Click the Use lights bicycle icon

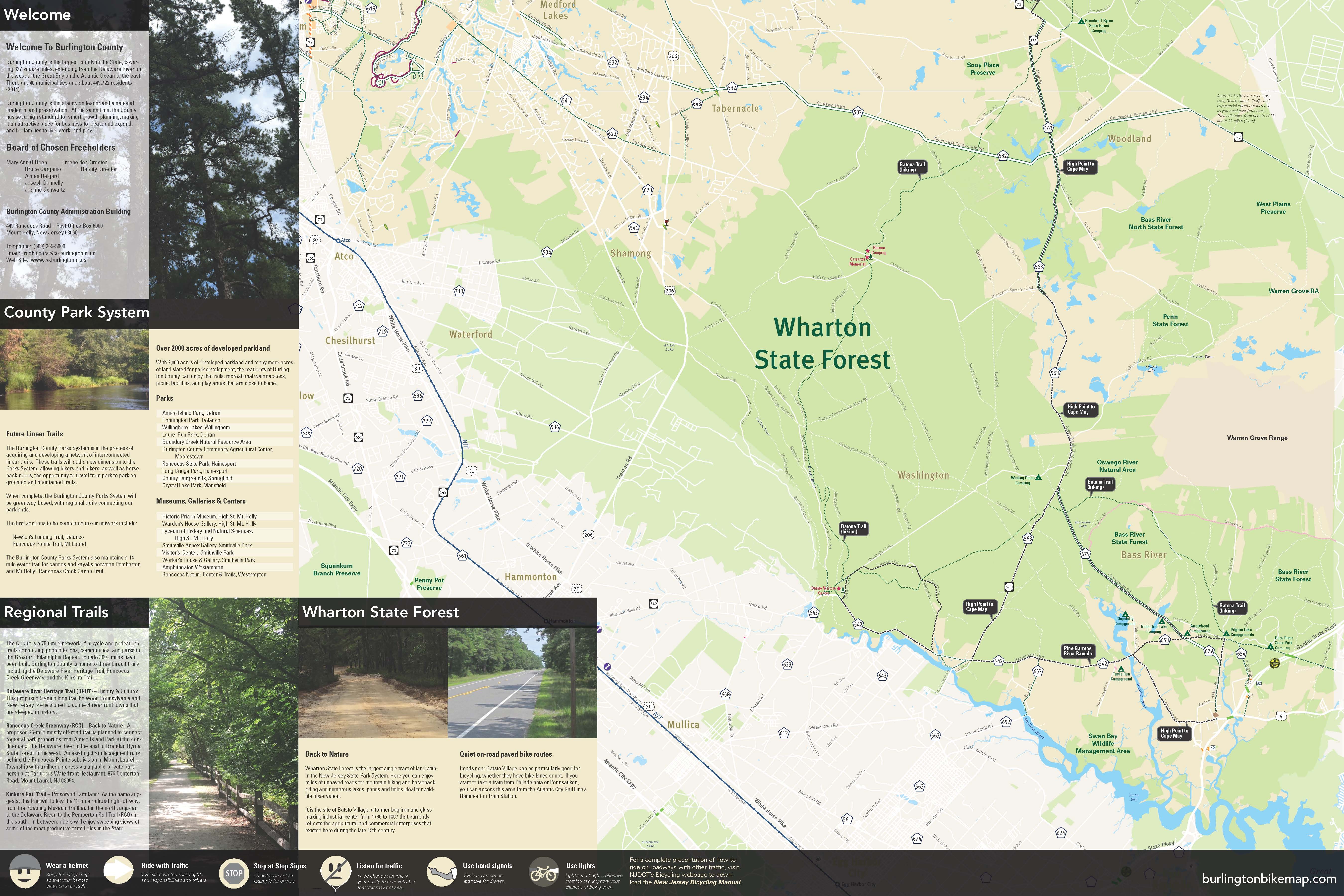click(x=544, y=873)
